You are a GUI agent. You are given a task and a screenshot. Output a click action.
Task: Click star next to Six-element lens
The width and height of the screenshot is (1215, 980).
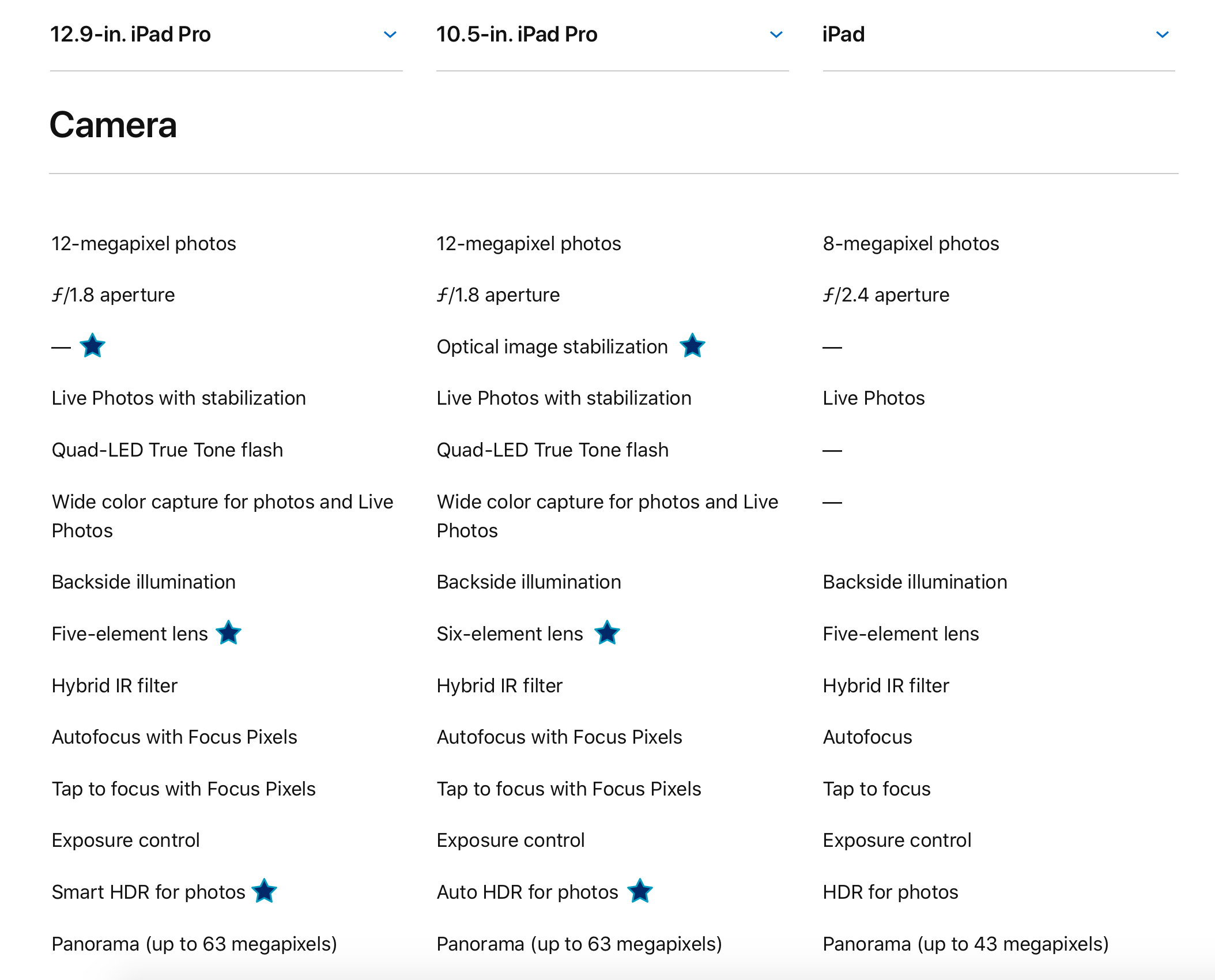tap(607, 633)
